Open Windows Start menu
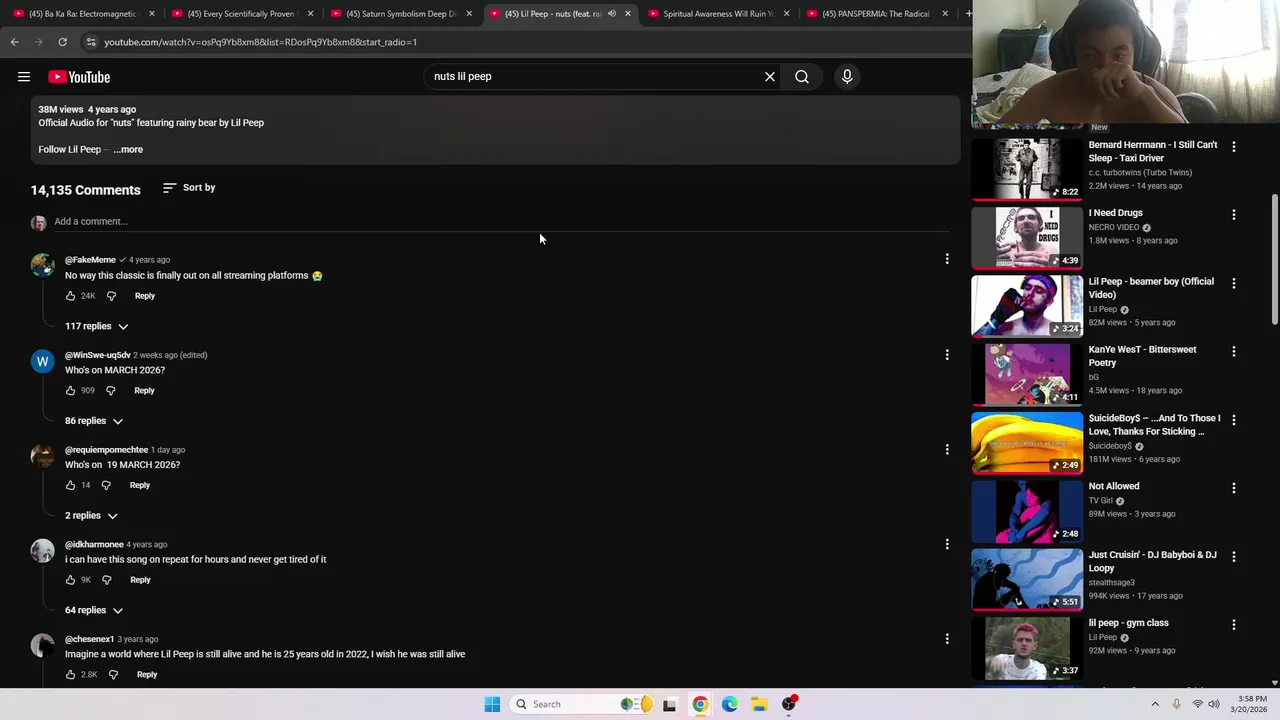The height and width of the screenshot is (720, 1280). 492,704
